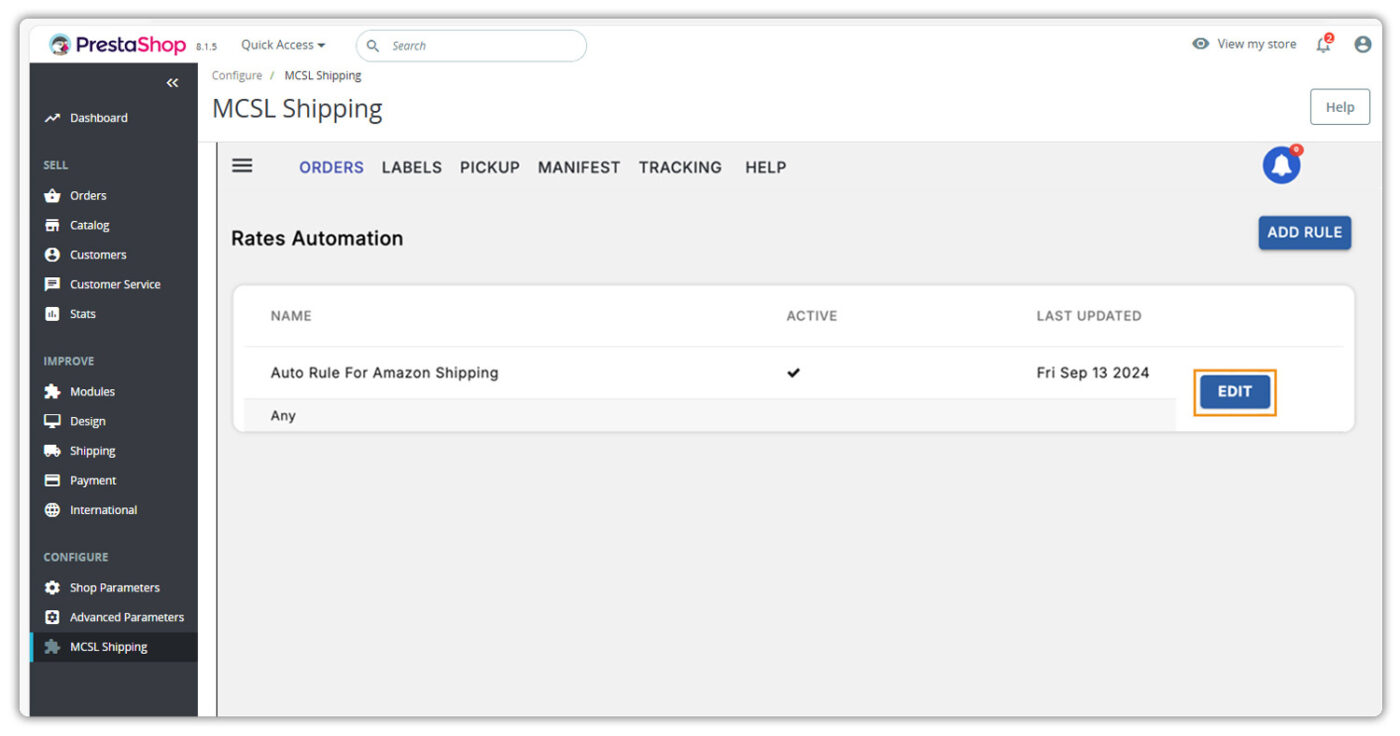Focus the top Search field
The height and width of the screenshot is (736, 1400).
[471, 46]
